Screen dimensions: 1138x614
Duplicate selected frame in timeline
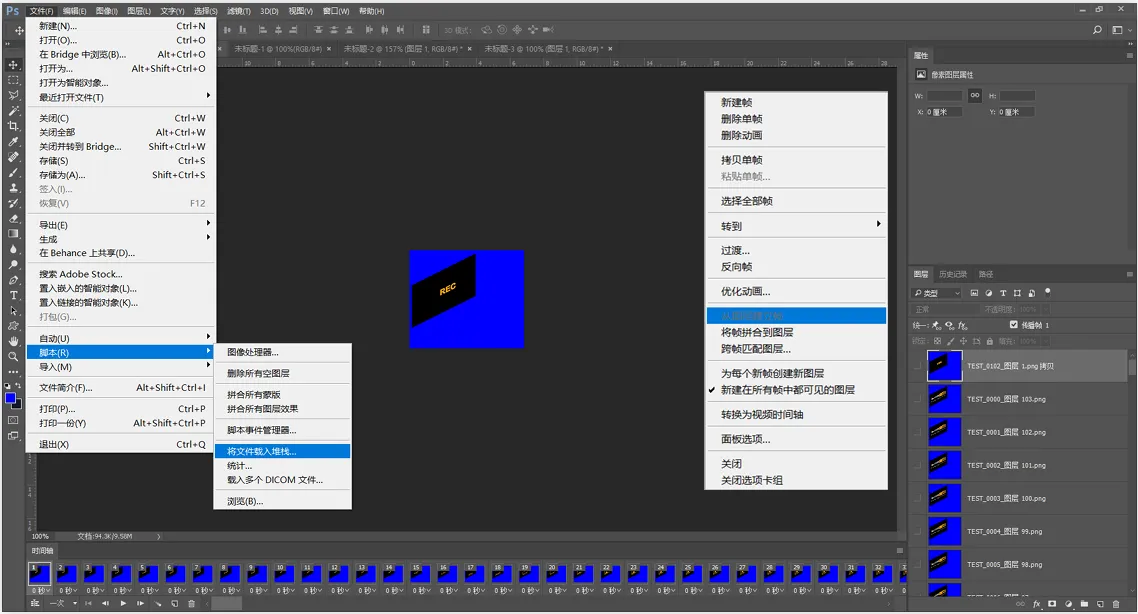(x=175, y=603)
